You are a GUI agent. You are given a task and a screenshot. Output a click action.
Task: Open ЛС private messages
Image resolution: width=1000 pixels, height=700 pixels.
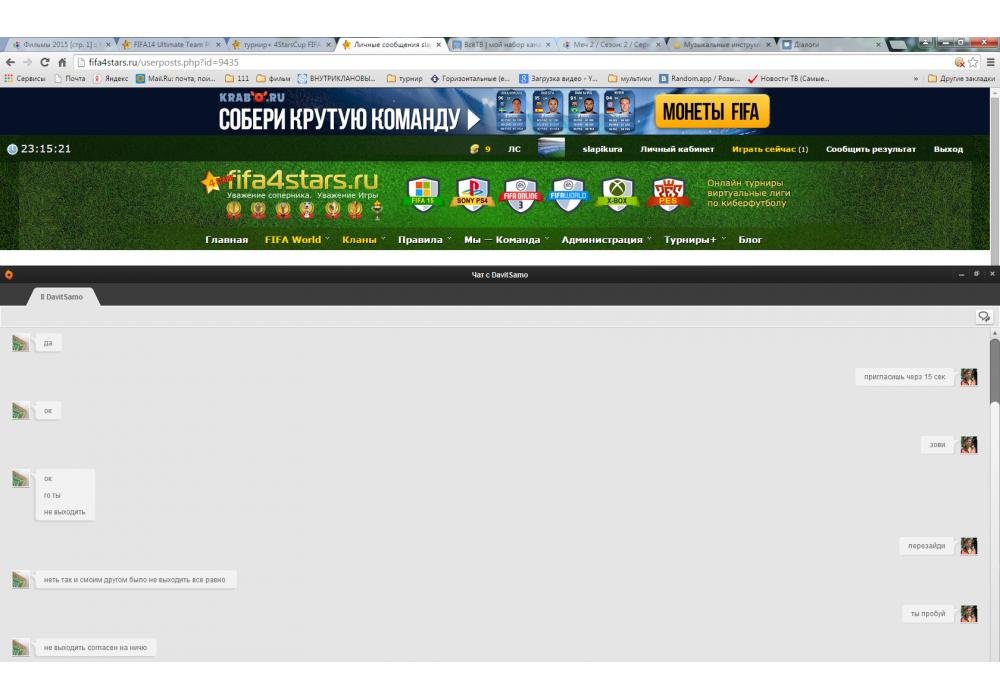pos(514,149)
